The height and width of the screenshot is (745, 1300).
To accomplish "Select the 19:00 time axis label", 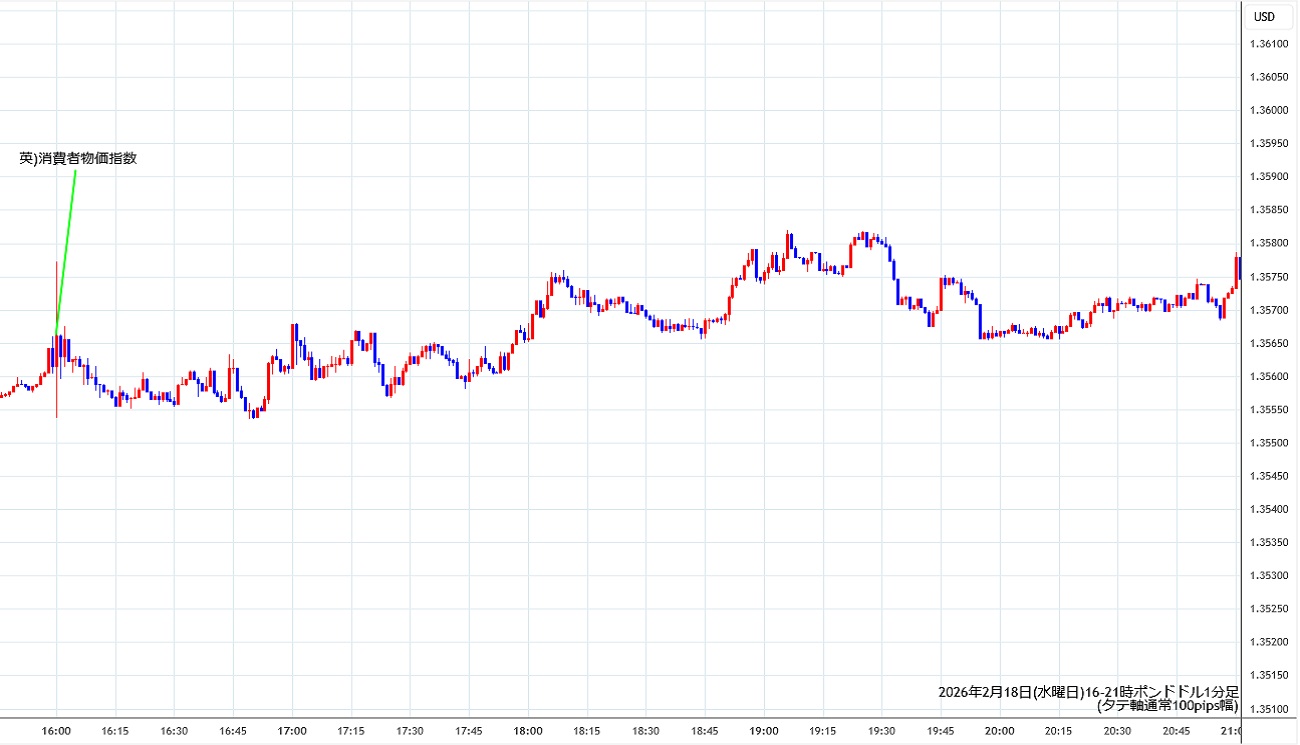I will pyautogui.click(x=764, y=731).
